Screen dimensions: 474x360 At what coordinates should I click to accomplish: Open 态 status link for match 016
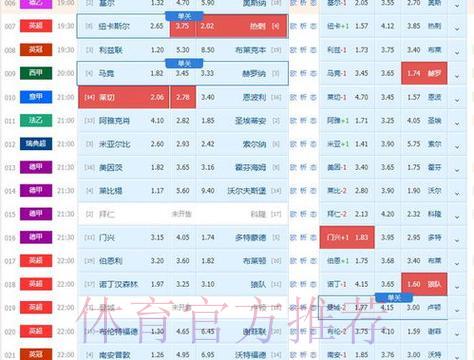tap(313, 237)
